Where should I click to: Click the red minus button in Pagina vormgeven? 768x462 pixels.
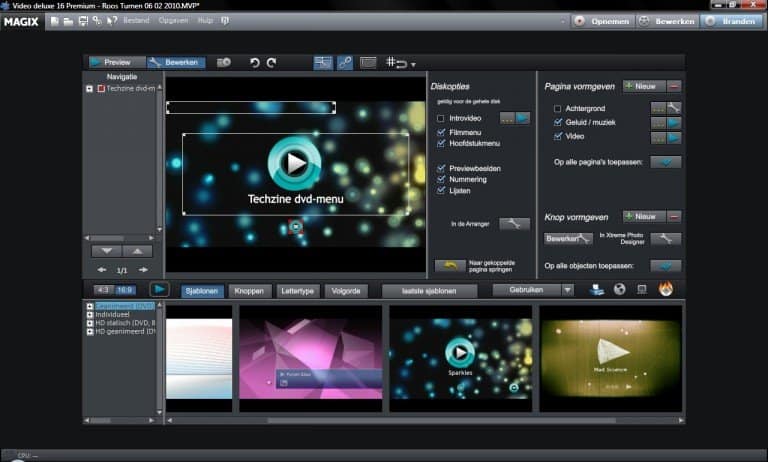[674, 86]
